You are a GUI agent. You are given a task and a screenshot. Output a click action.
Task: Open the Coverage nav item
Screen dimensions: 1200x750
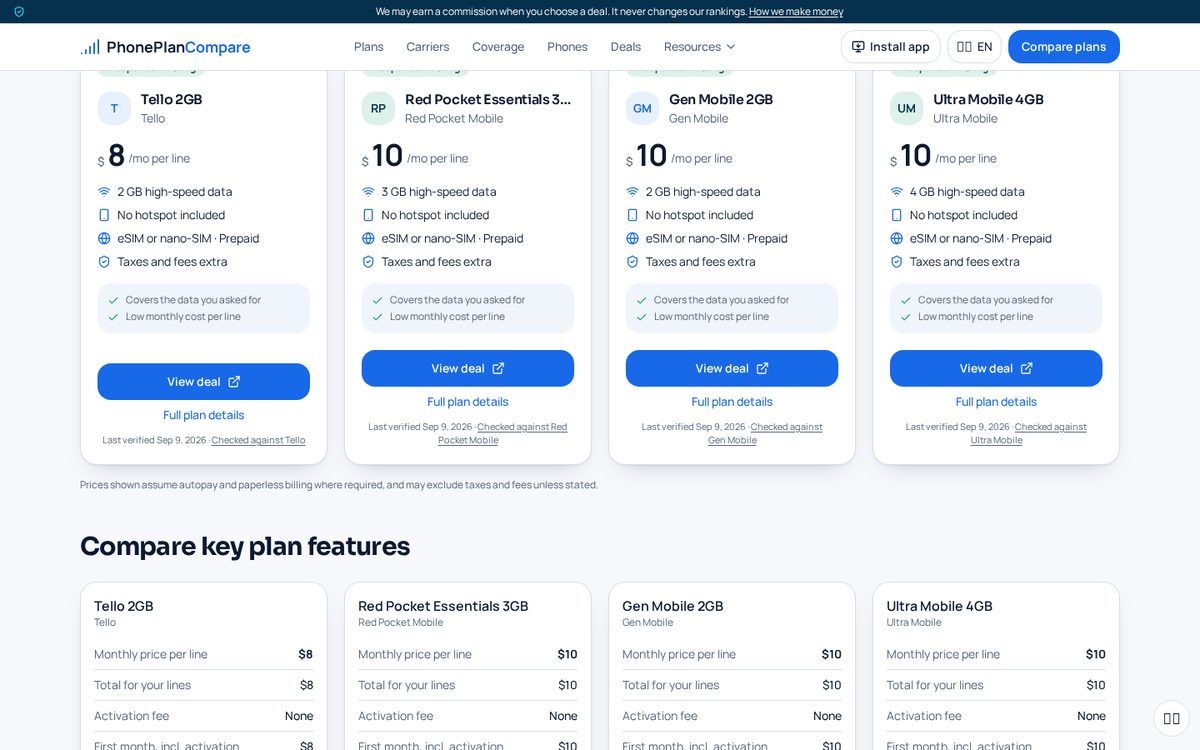click(x=498, y=47)
